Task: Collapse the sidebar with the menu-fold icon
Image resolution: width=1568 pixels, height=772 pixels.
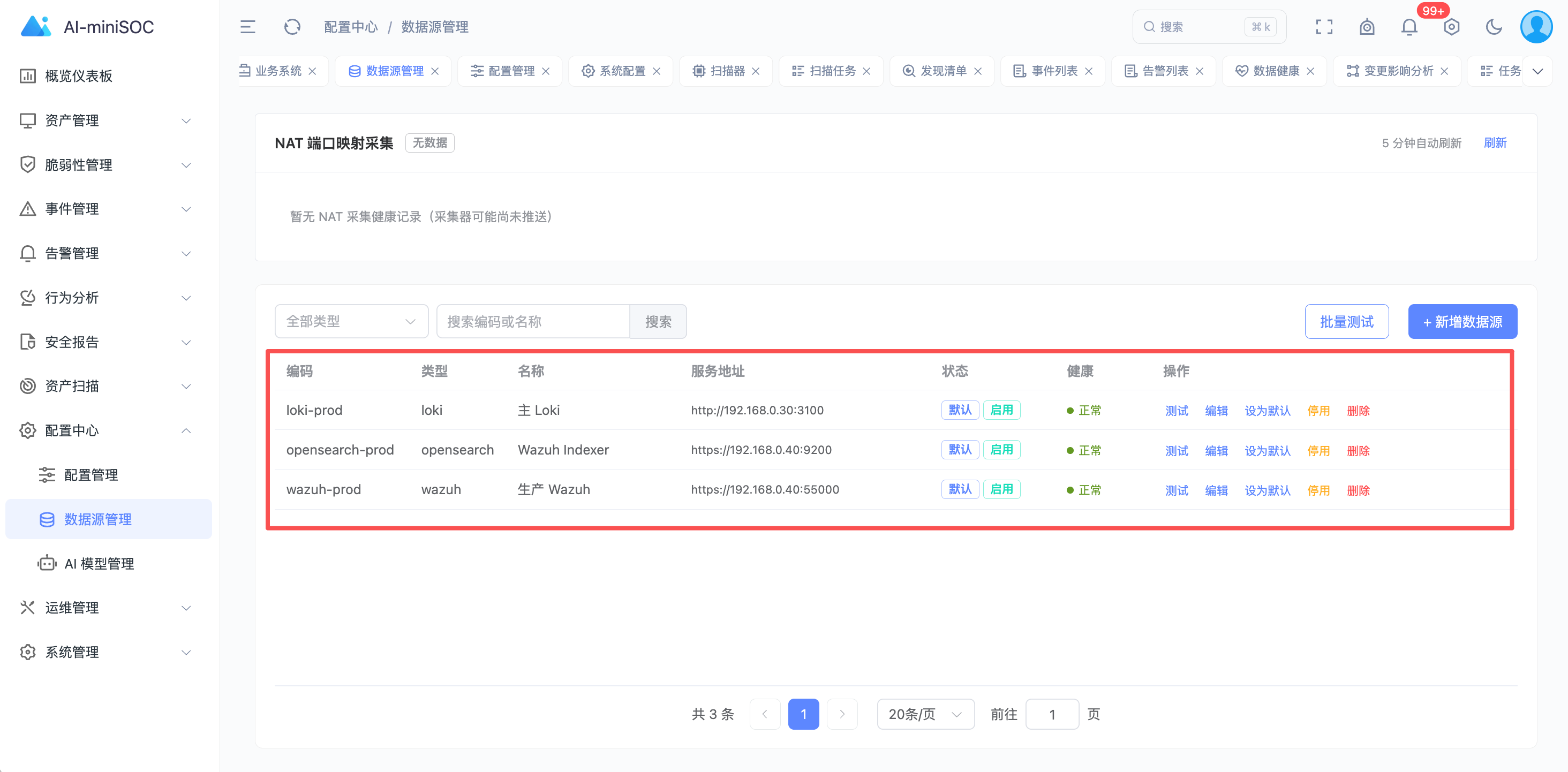Action: click(x=248, y=27)
